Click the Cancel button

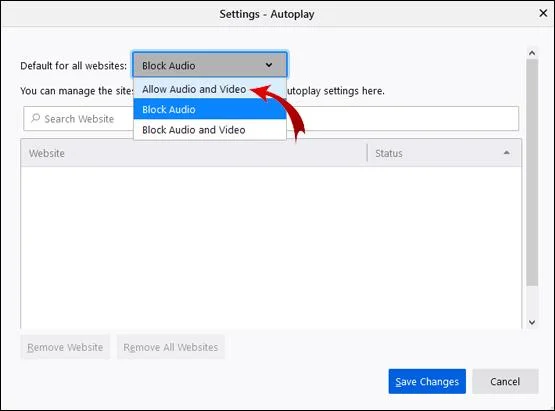pyautogui.click(x=505, y=381)
